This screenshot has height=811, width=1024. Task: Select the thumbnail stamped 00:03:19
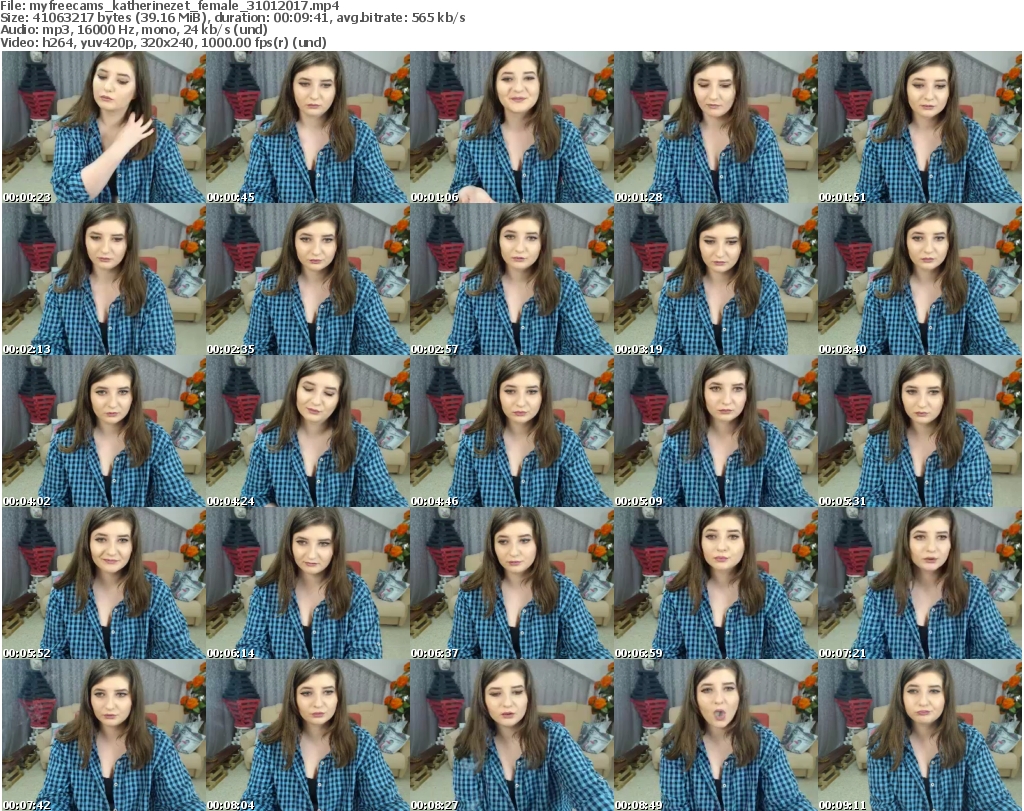pyautogui.click(x=716, y=279)
